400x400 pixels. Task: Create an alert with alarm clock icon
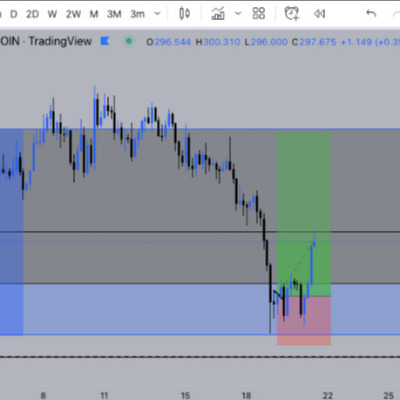pos(292,14)
